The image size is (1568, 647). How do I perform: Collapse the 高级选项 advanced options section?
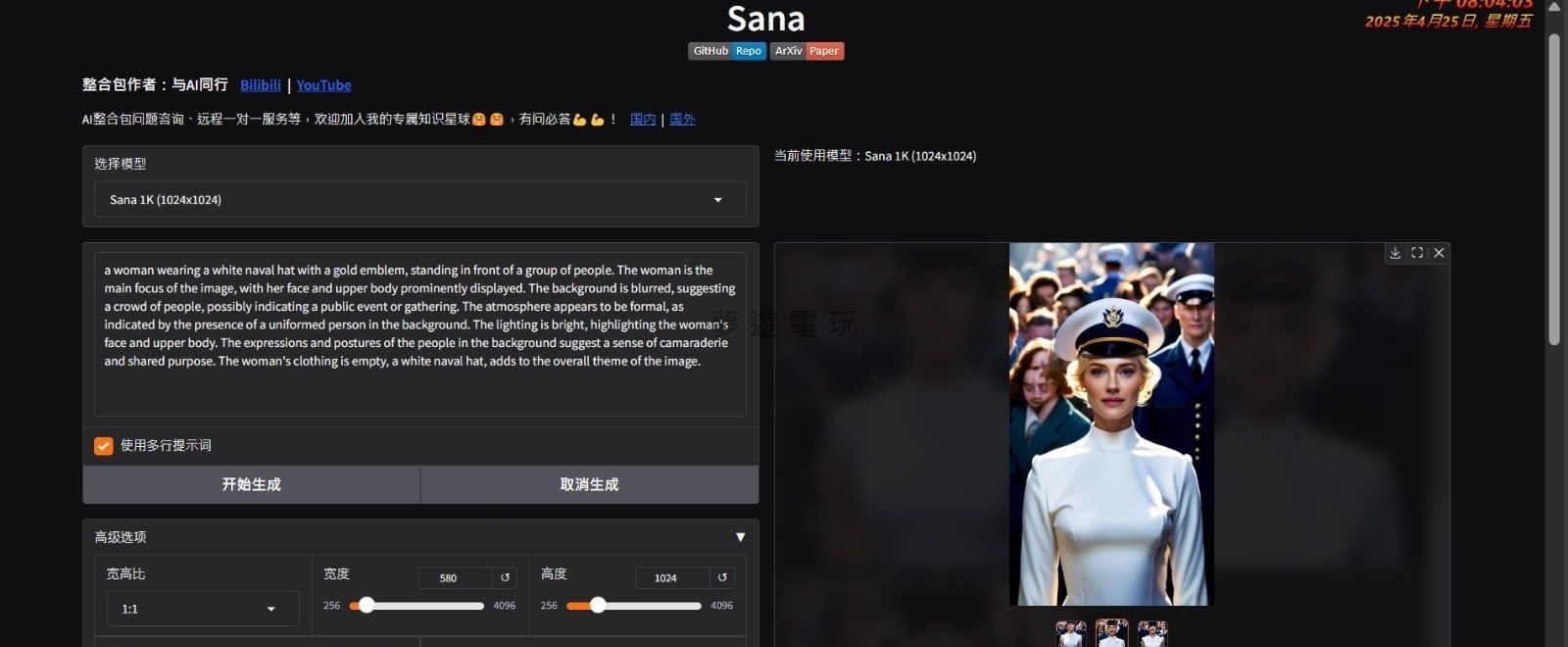click(740, 537)
